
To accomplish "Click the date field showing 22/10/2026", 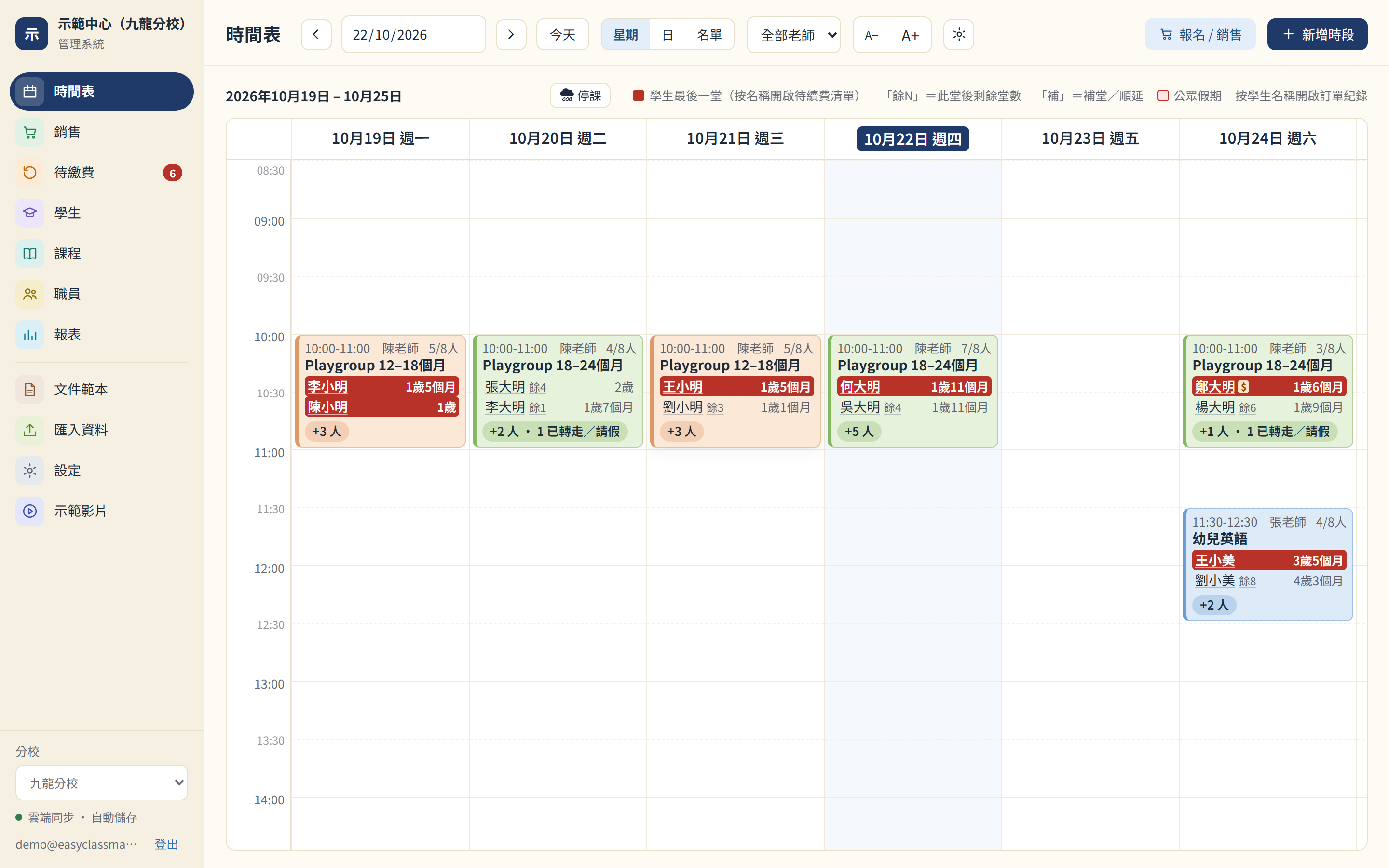I will coord(413,34).
